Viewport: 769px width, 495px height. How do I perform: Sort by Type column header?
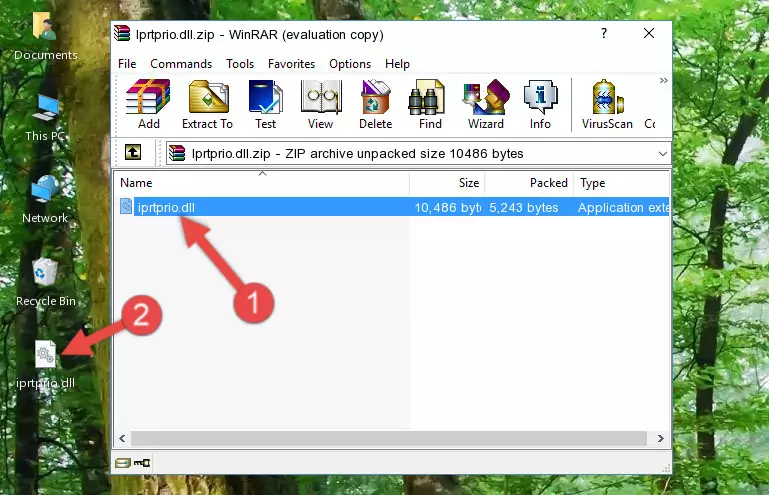coord(621,183)
